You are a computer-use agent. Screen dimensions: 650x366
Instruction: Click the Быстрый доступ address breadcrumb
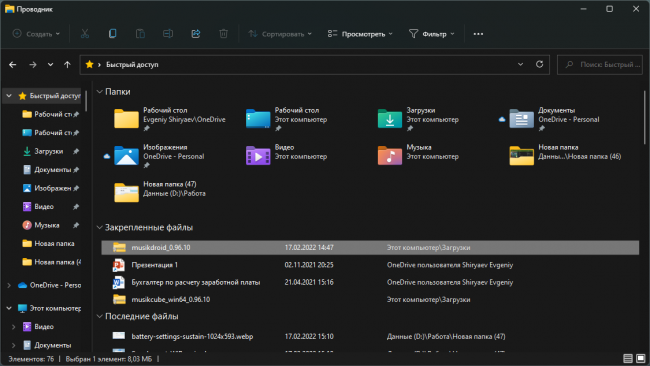(132, 65)
